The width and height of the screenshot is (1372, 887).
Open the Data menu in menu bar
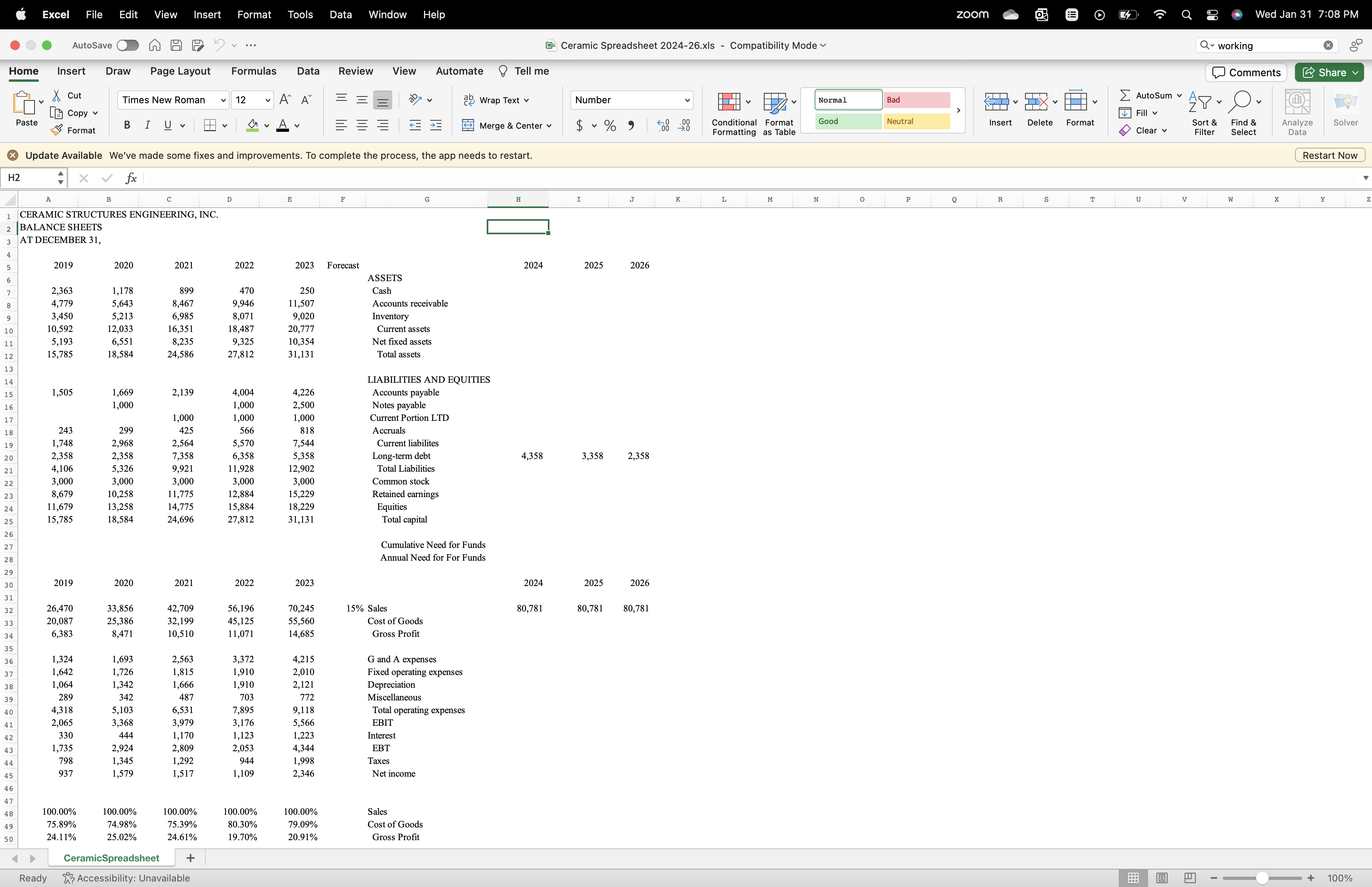pos(340,14)
